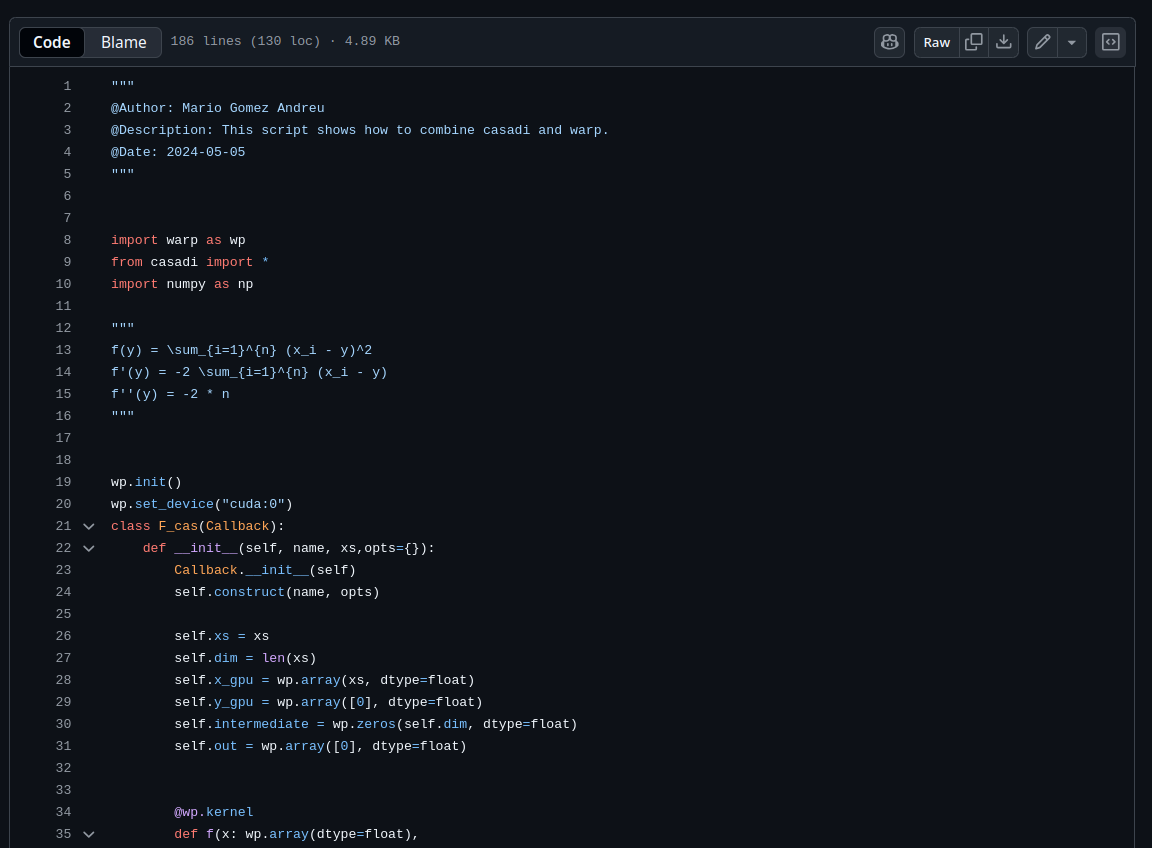Copy the raw file contents

click(974, 42)
